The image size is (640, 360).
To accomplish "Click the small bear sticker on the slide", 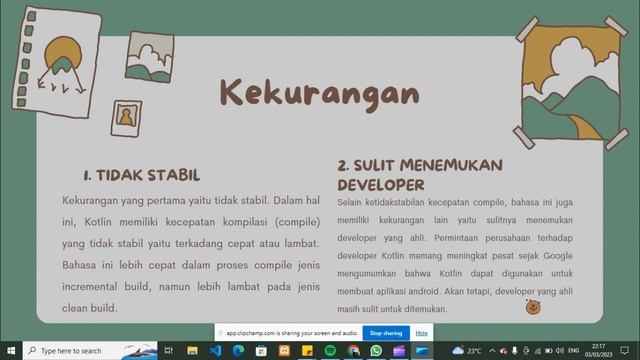I will click(533, 307).
